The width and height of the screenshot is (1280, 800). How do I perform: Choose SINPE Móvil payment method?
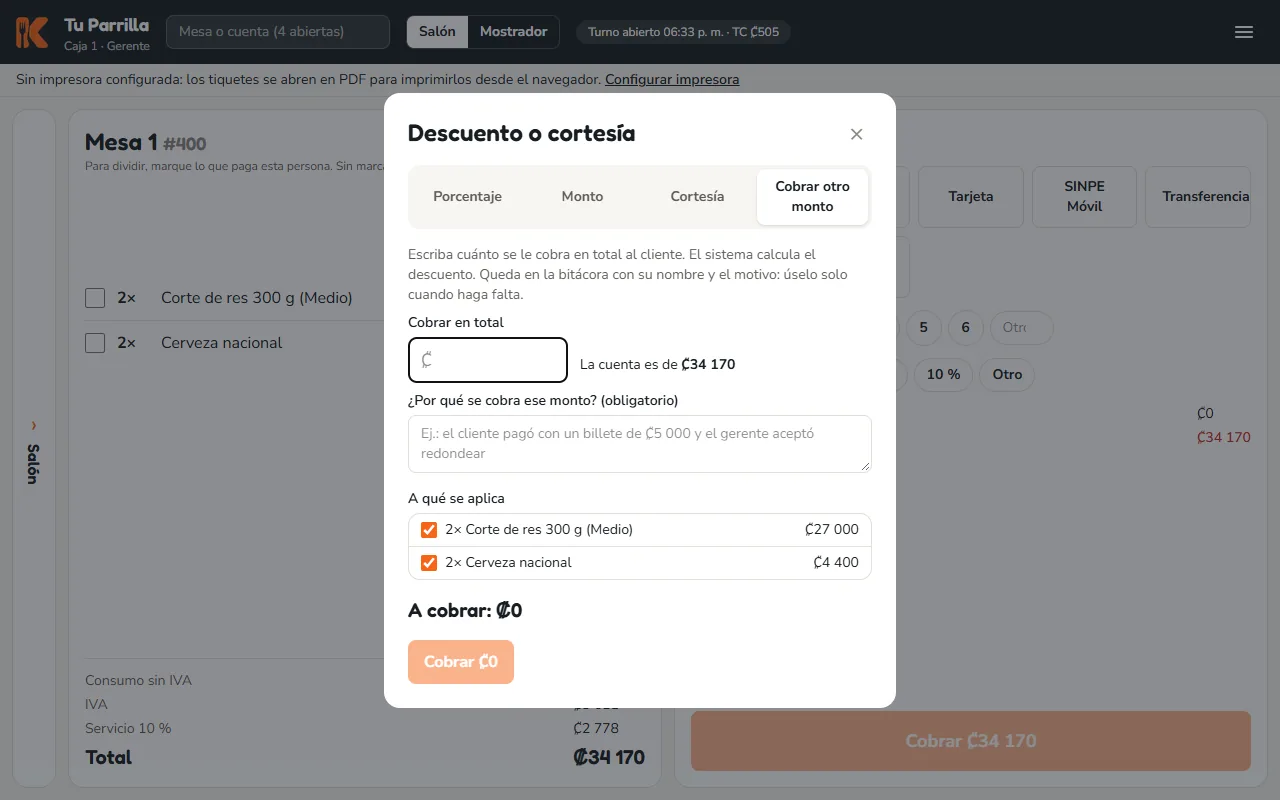(1084, 197)
